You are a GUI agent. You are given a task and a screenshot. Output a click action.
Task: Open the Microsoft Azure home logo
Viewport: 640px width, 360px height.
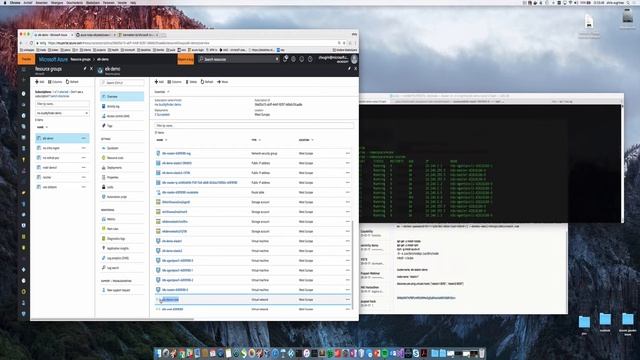point(53,60)
